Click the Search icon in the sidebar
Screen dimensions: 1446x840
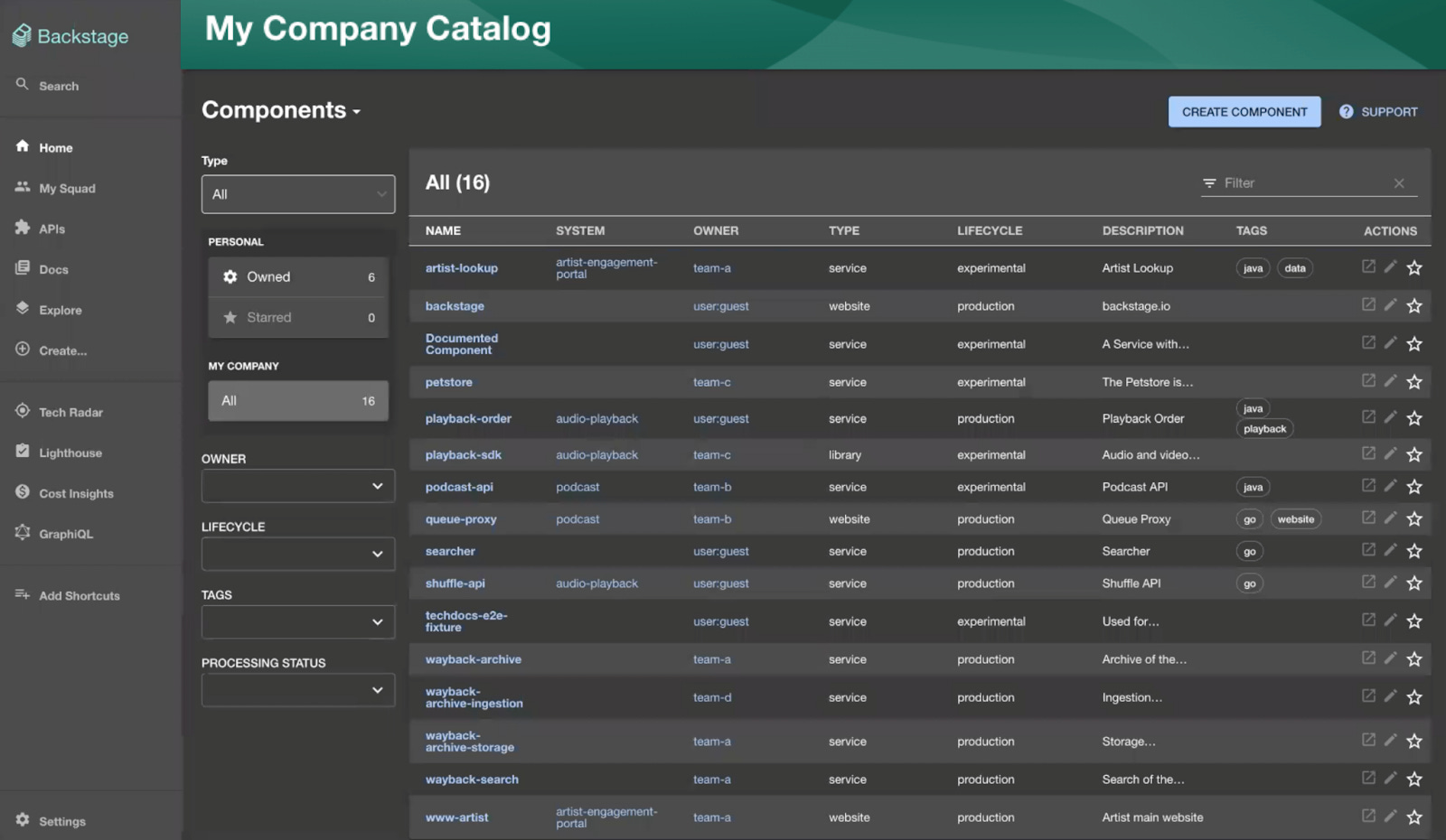23,85
